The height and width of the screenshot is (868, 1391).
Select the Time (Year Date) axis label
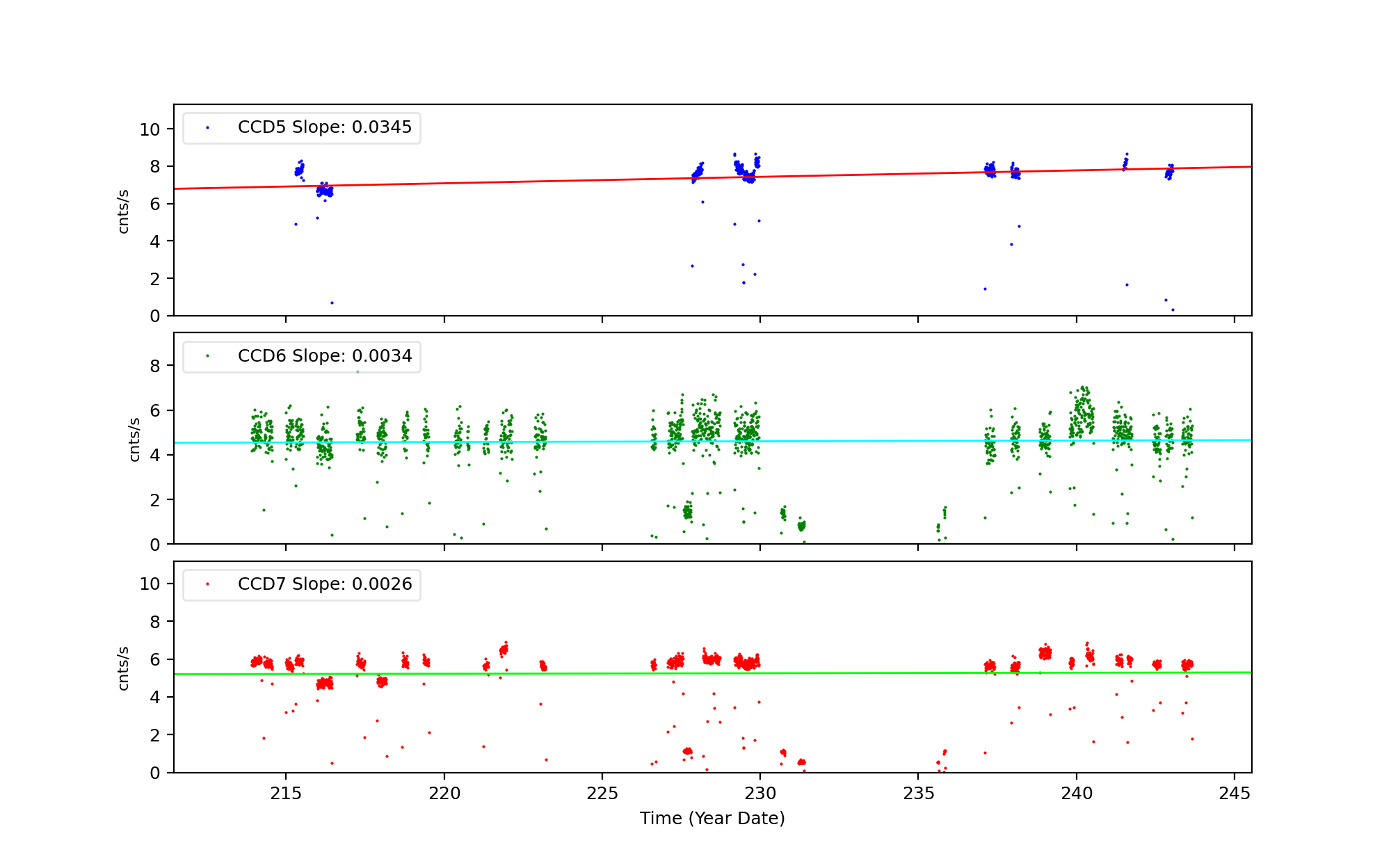coord(712,819)
